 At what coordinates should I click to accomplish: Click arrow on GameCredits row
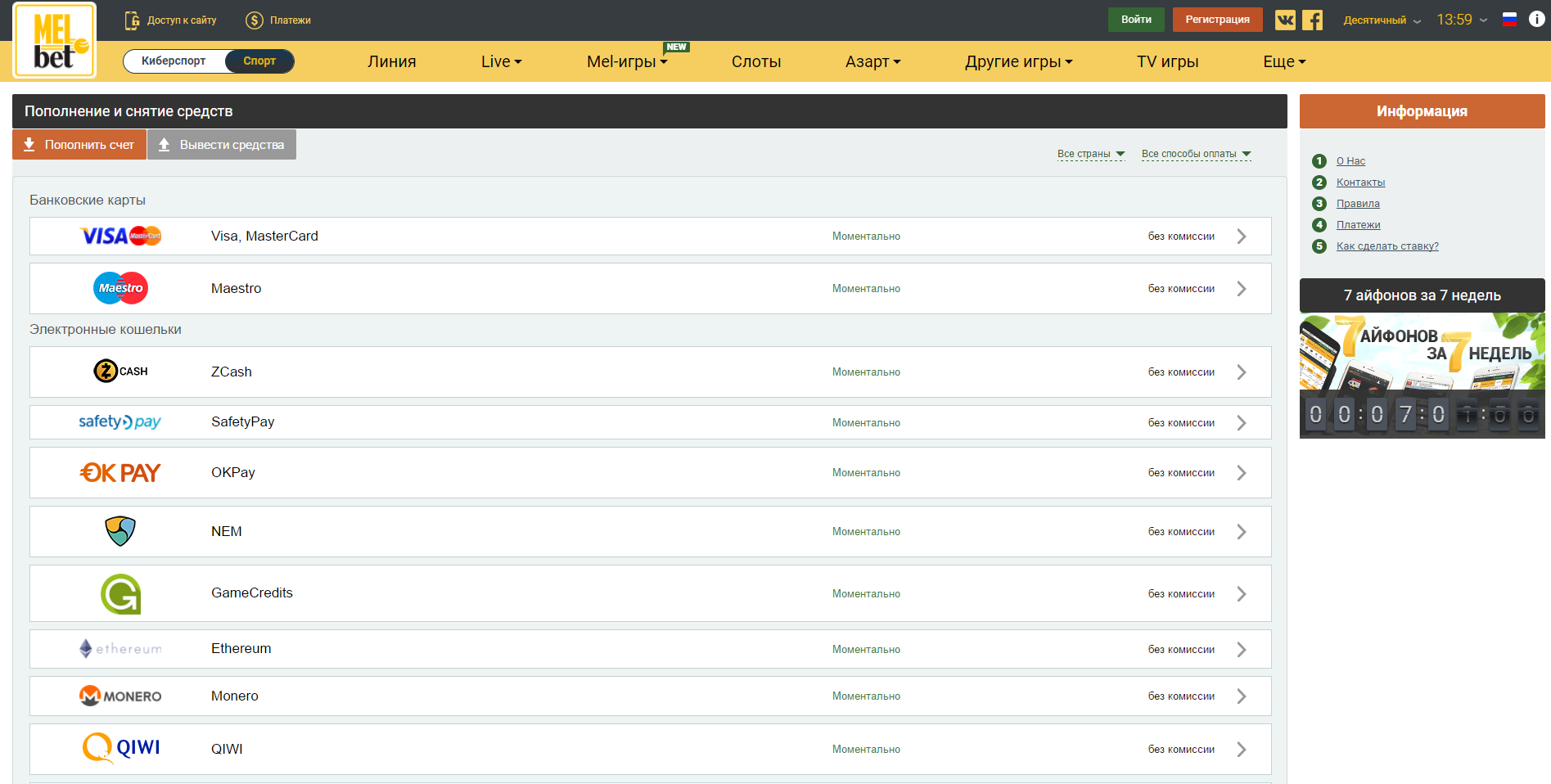(x=1242, y=594)
